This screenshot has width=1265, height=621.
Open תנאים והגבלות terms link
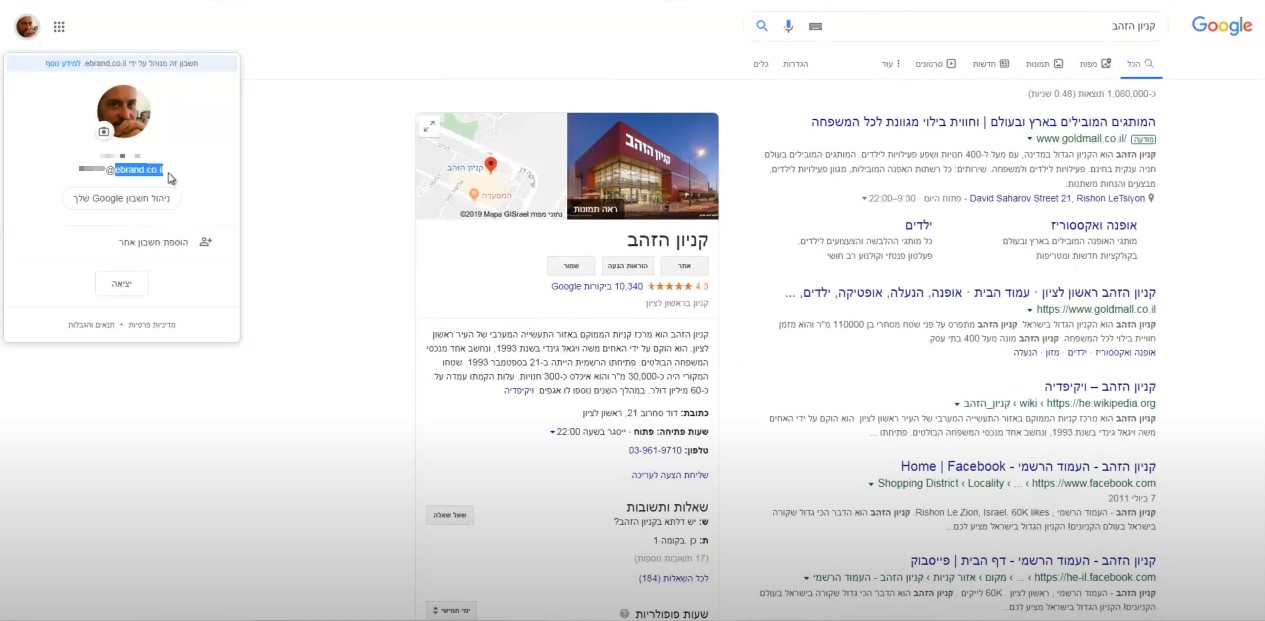click(90, 325)
